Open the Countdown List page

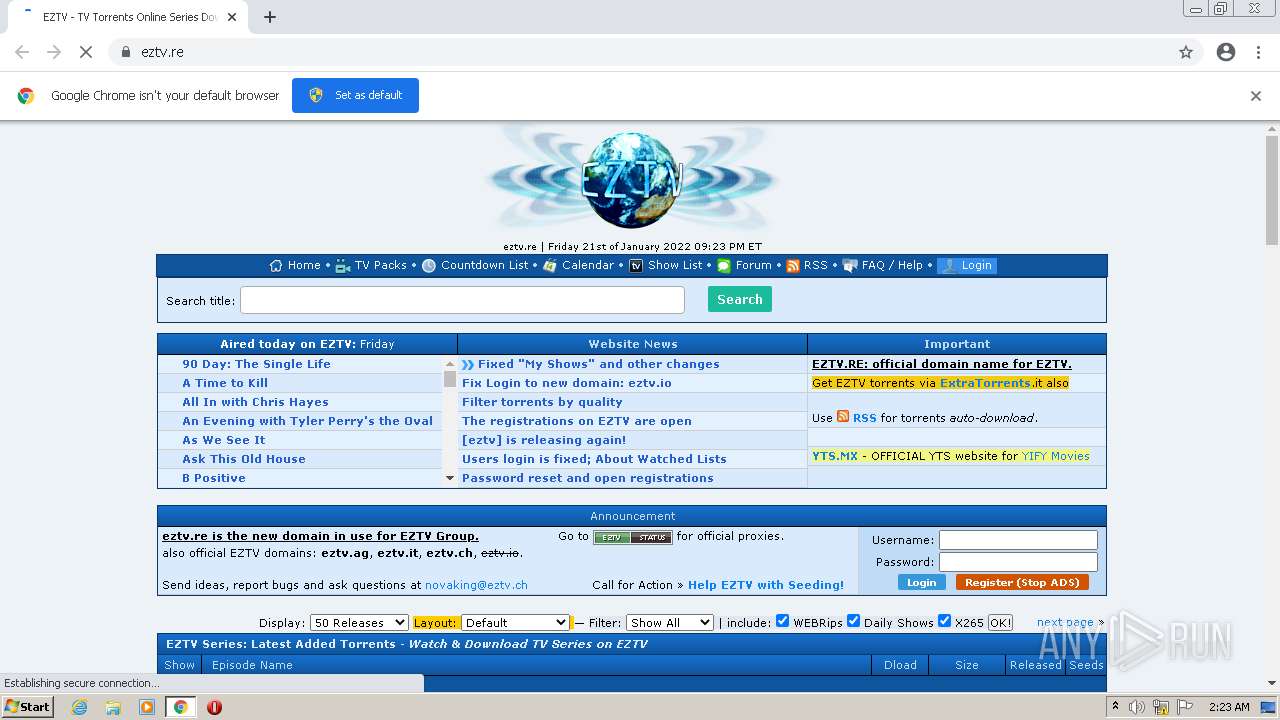(x=484, y=266)
